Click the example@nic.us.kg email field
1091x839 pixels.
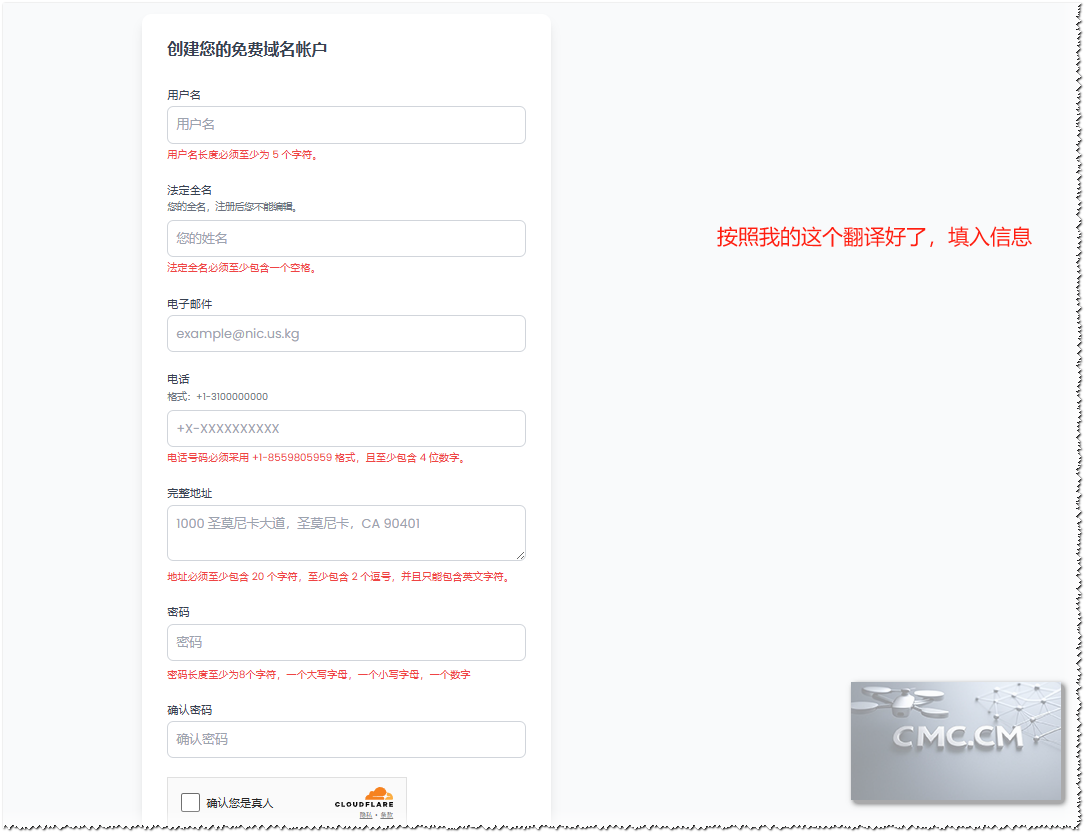[346, 333]
